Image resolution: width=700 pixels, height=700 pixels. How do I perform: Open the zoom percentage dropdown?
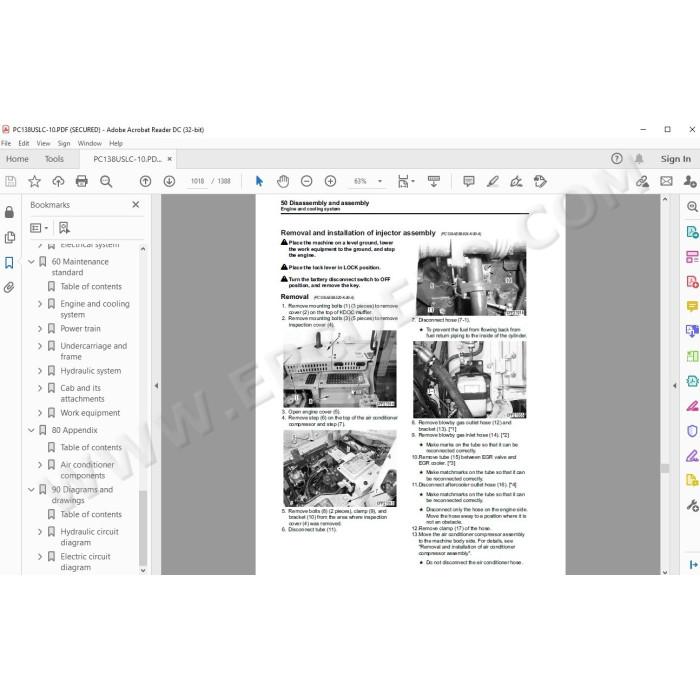pos(380,181)
